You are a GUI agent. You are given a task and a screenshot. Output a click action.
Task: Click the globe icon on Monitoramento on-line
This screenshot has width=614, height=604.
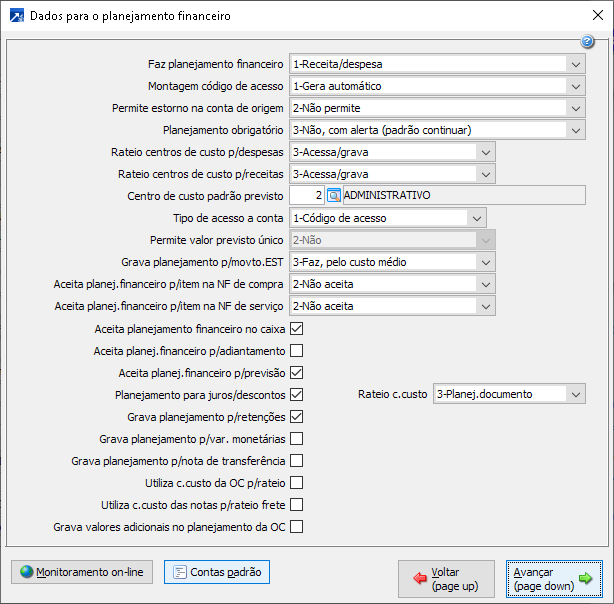27,571
